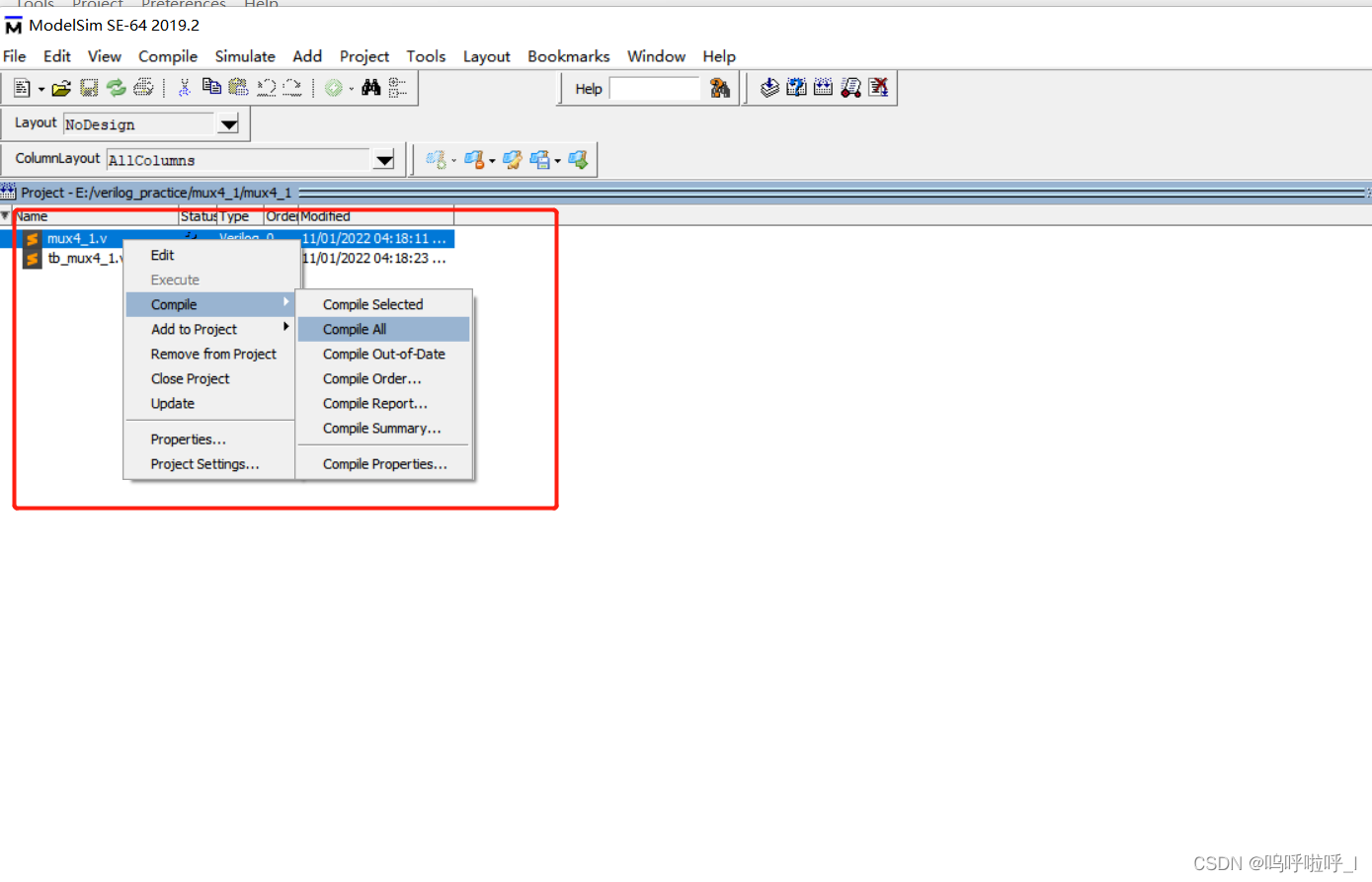Click the Open folder toolbar icon

61,88
